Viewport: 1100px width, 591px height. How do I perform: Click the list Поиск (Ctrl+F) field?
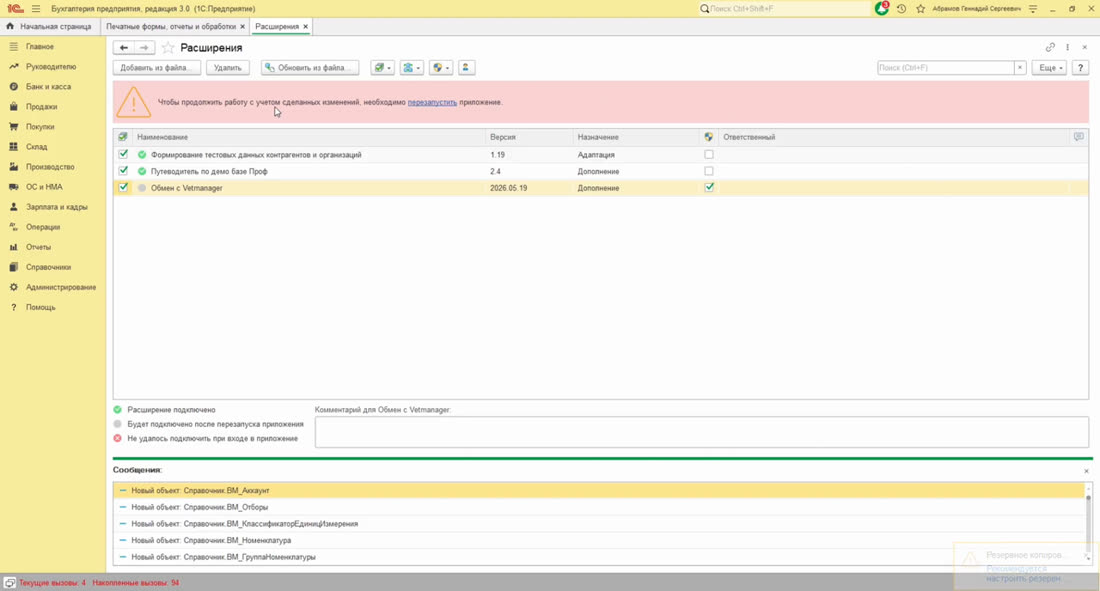[946, 67]
